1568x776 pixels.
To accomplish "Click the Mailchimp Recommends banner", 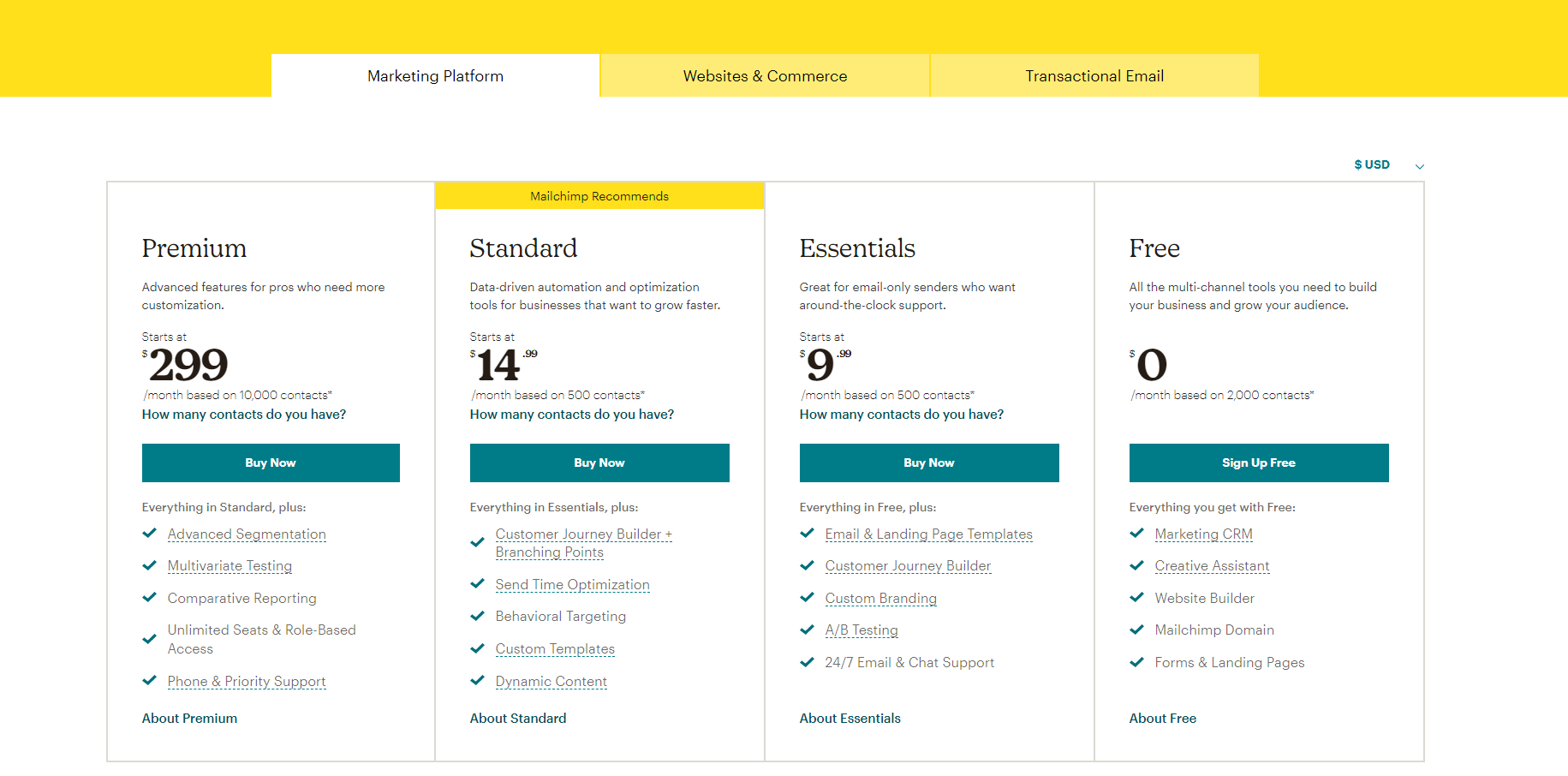I will pyautogui.click(x=599, y=196).
